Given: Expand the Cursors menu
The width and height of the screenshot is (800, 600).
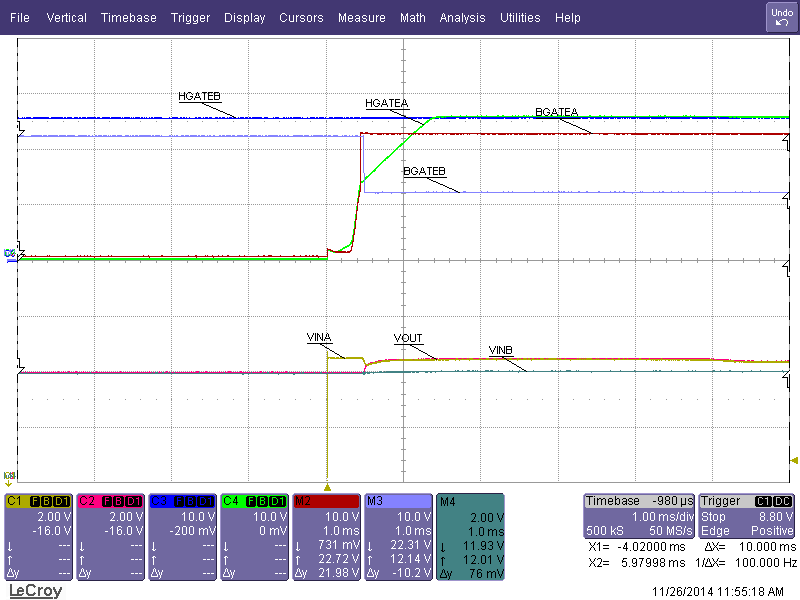Looking at the screenshot, I should 301,18.
